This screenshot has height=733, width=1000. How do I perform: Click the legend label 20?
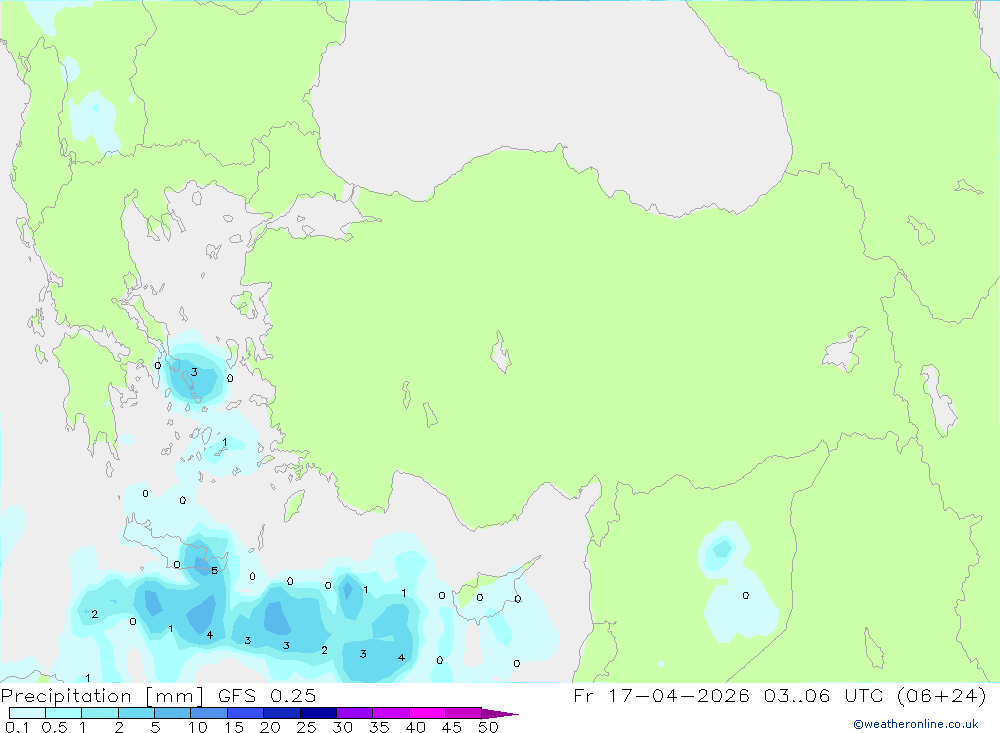[270, 727]
